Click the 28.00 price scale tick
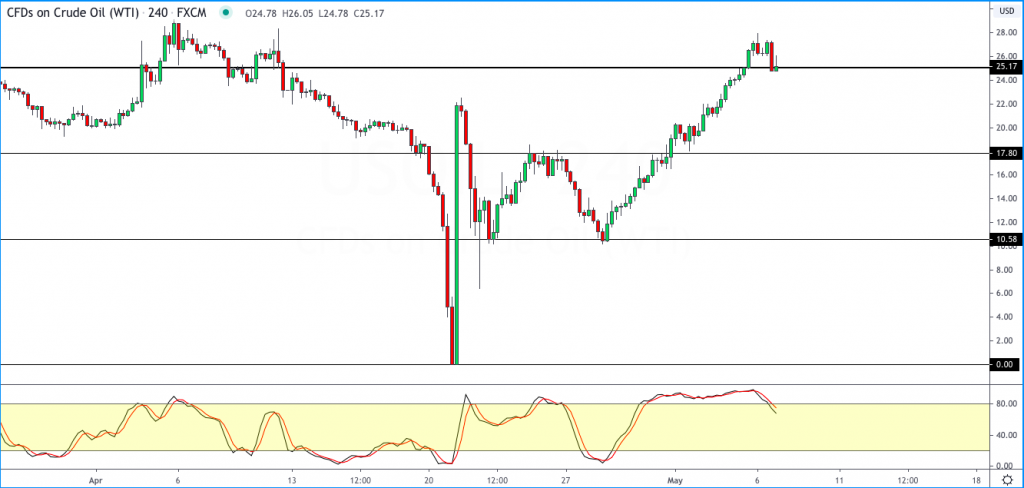 click(x=1006, y=33)
